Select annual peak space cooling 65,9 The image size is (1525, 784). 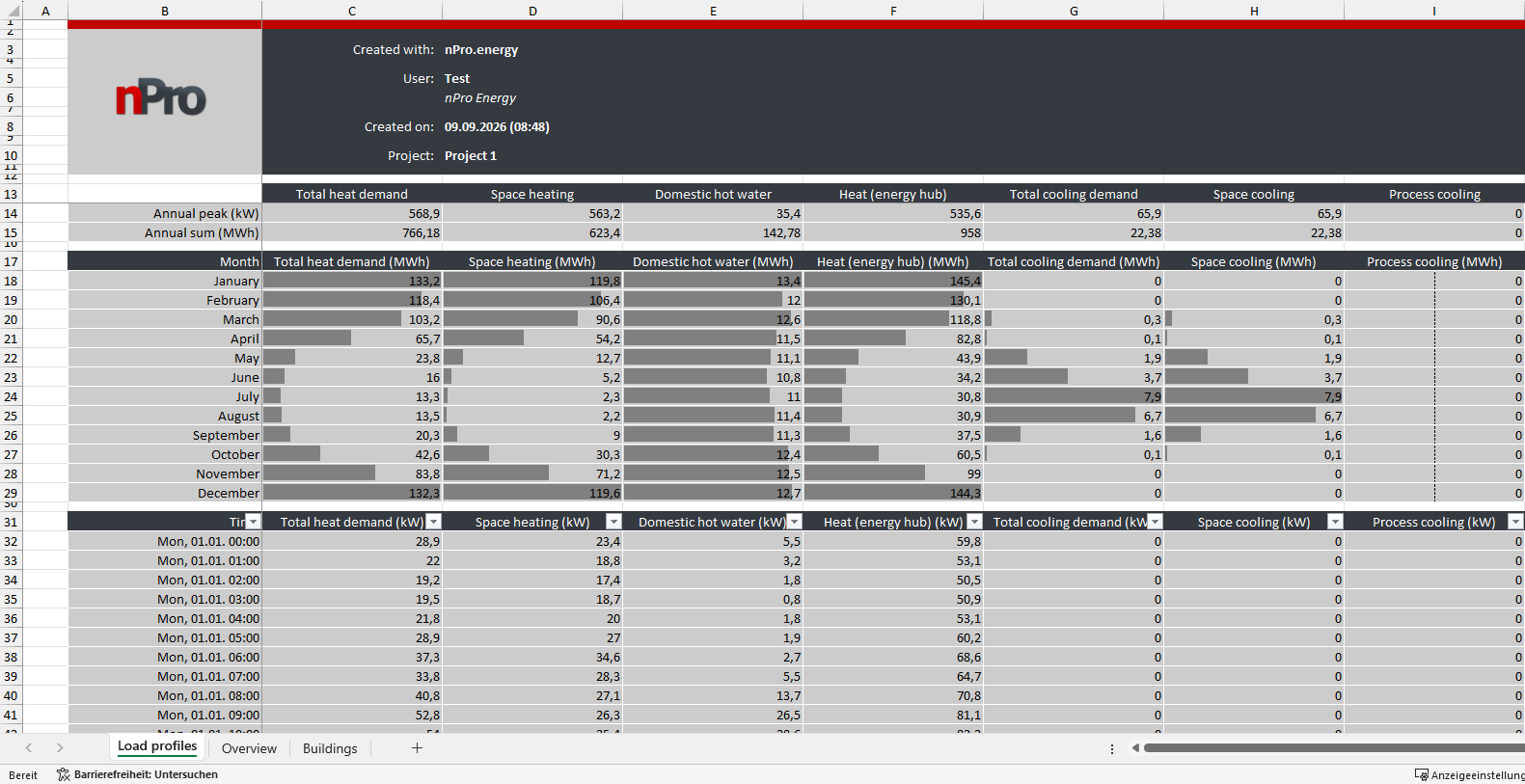click(1254, 213)
